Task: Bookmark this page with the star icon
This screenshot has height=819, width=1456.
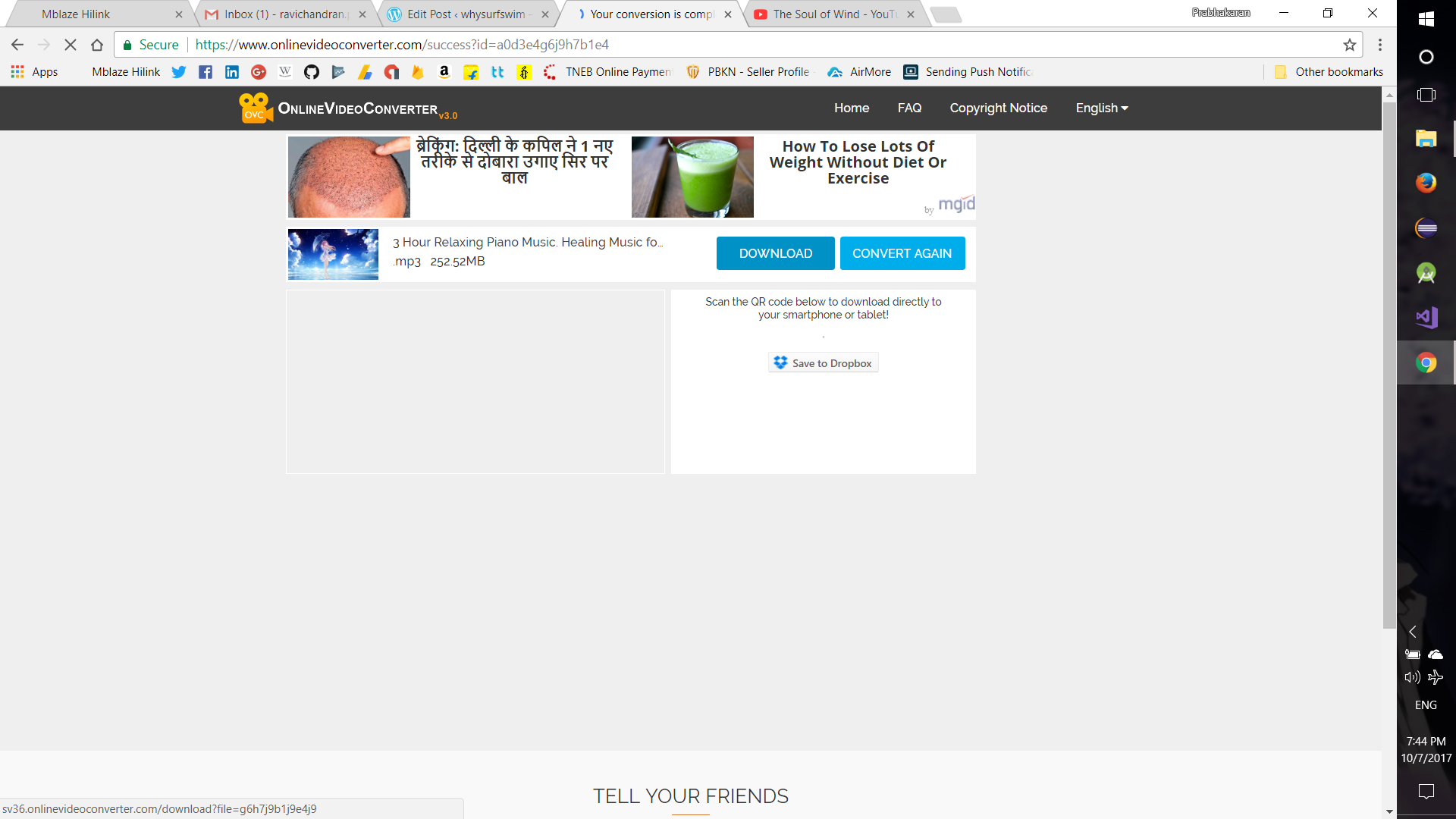Action: (x=1349, y=45)
